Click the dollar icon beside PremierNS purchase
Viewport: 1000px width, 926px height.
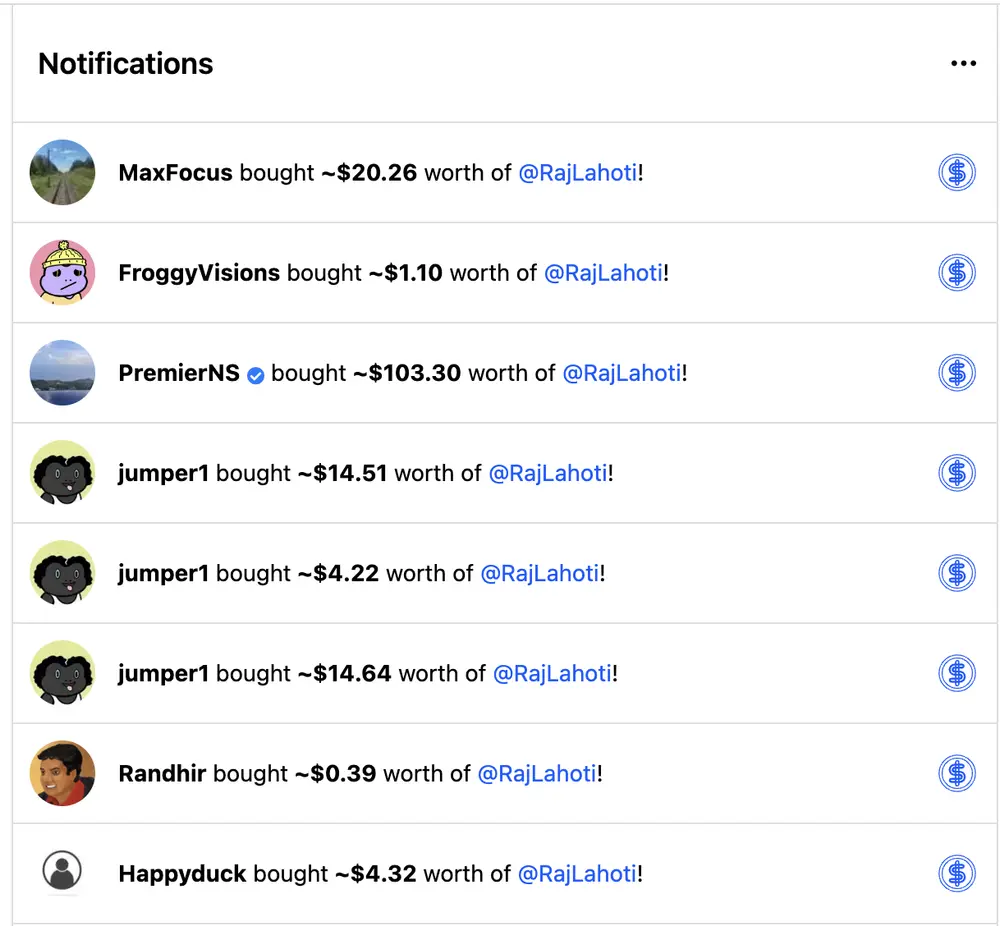957,372
